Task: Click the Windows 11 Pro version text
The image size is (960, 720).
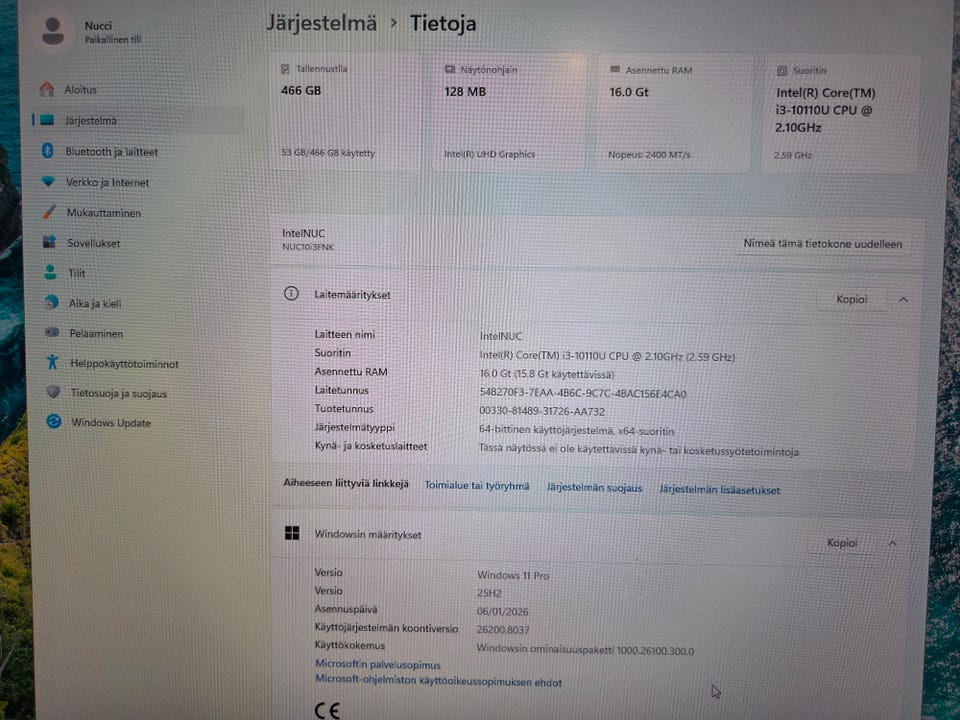Action: (x=513, y=576)
